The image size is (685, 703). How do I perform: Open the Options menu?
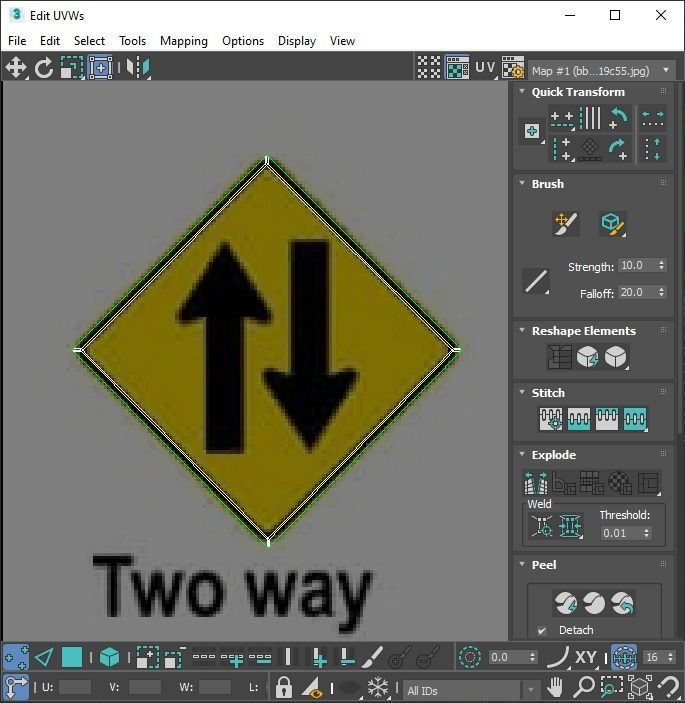coord(243,41)
